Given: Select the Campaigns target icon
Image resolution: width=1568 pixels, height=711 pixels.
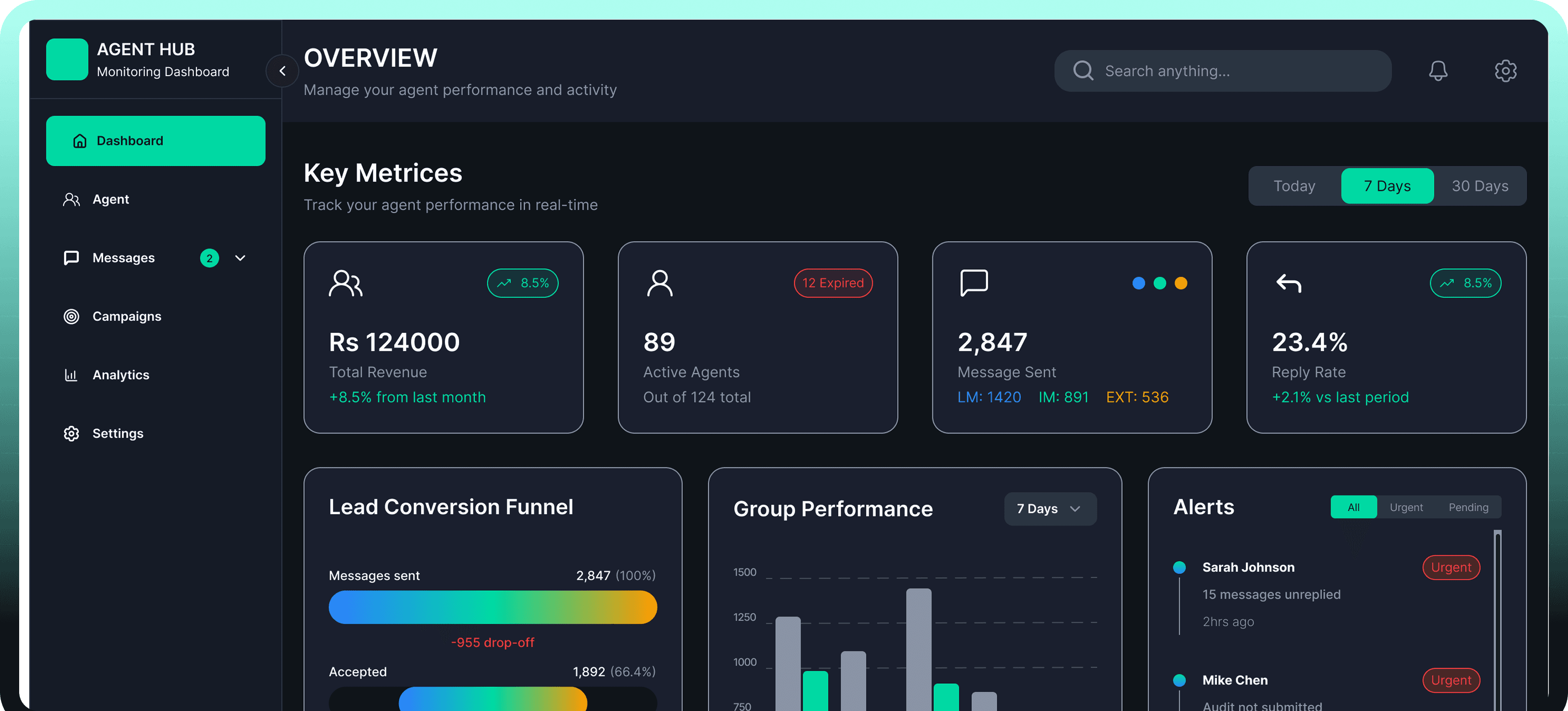Looking at the screenshot, I should coord(71,316).
